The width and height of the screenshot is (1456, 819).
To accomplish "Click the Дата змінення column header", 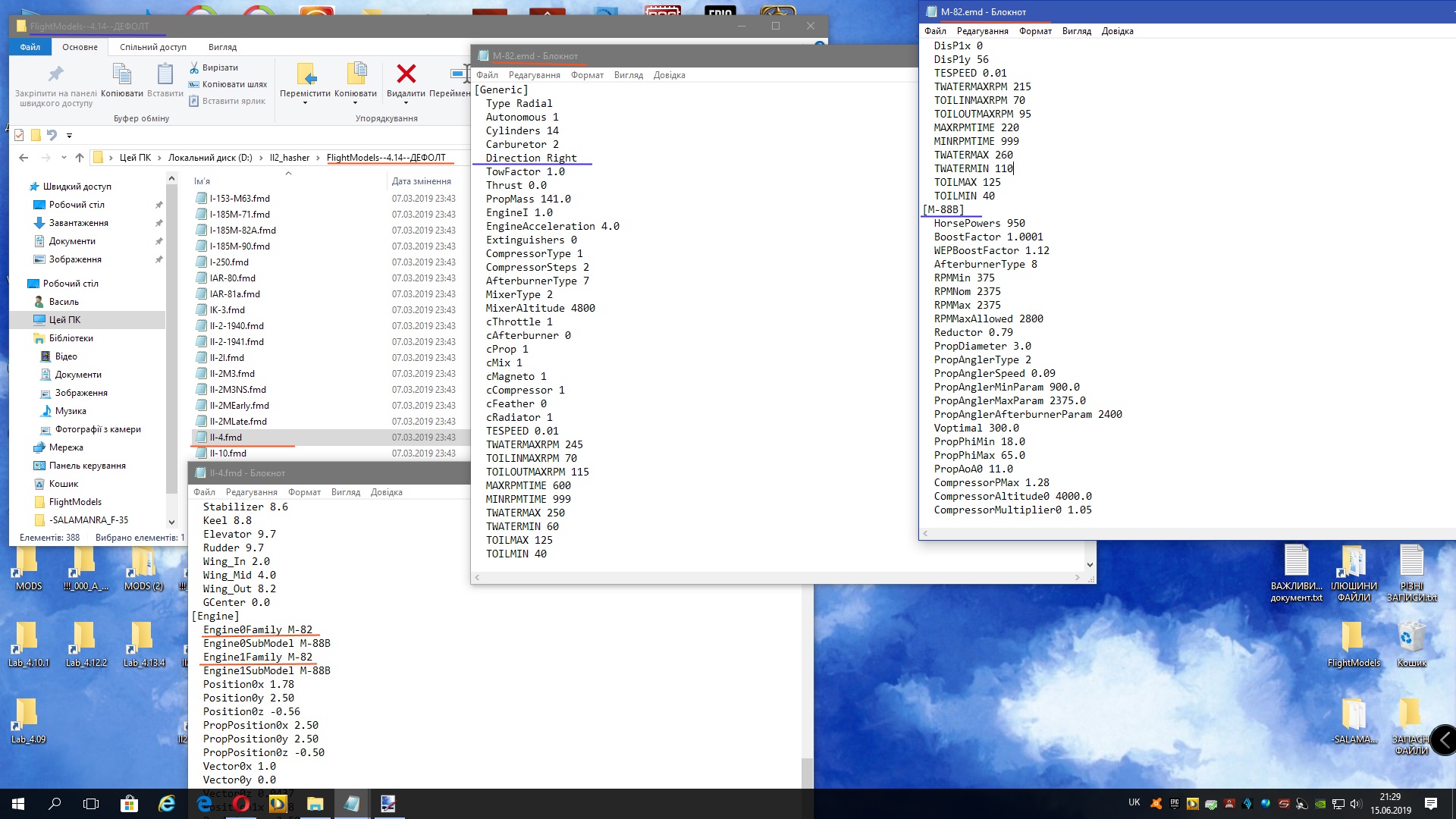I will pyautogui.click(x=422, y=181).
